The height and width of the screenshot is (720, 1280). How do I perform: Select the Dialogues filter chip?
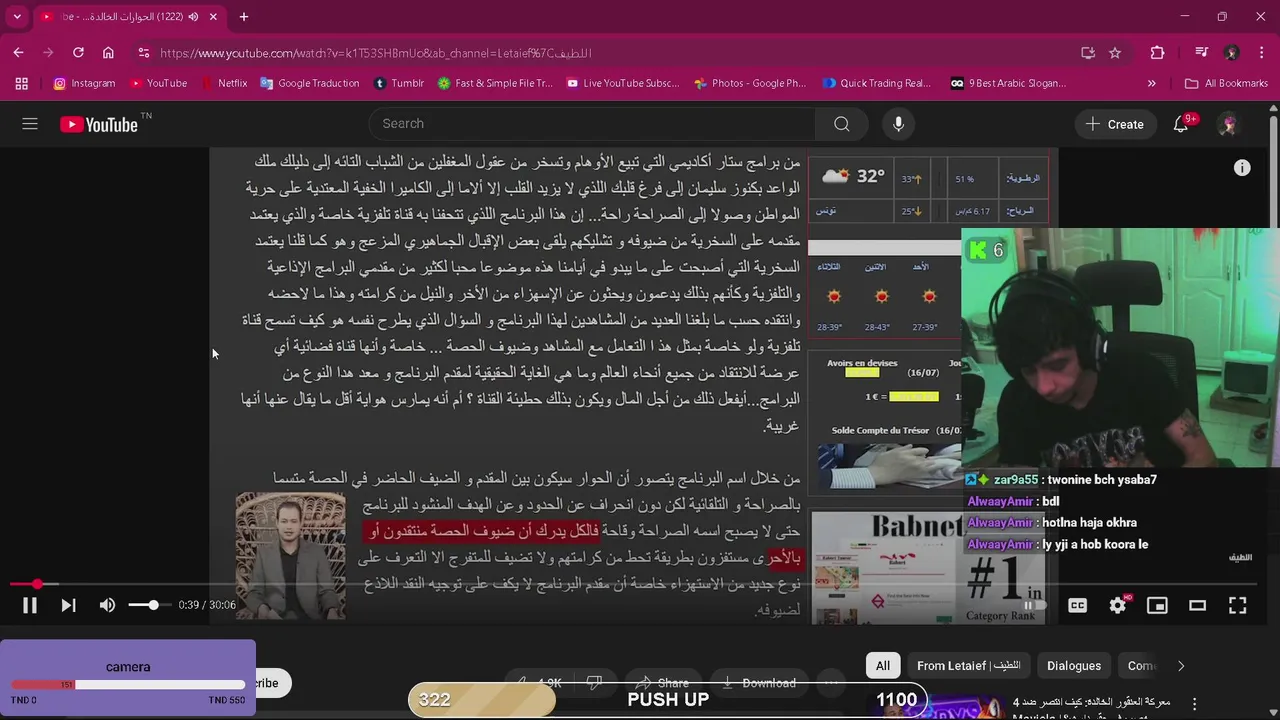(x=1074, y=666)
